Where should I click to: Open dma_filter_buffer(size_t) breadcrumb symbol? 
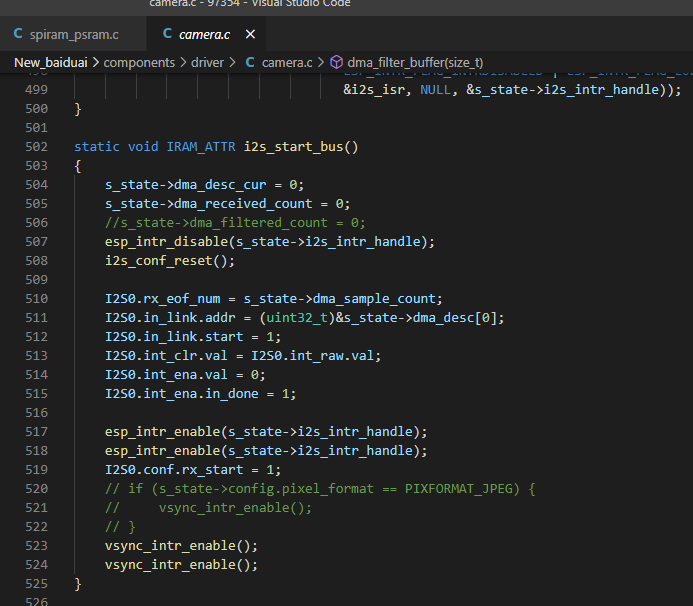pos(415,63)
